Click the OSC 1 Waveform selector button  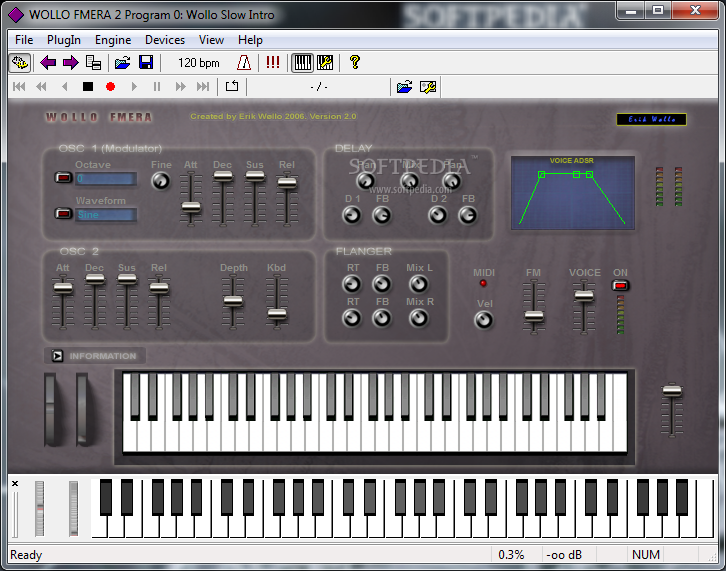click(x=63, y=213)
